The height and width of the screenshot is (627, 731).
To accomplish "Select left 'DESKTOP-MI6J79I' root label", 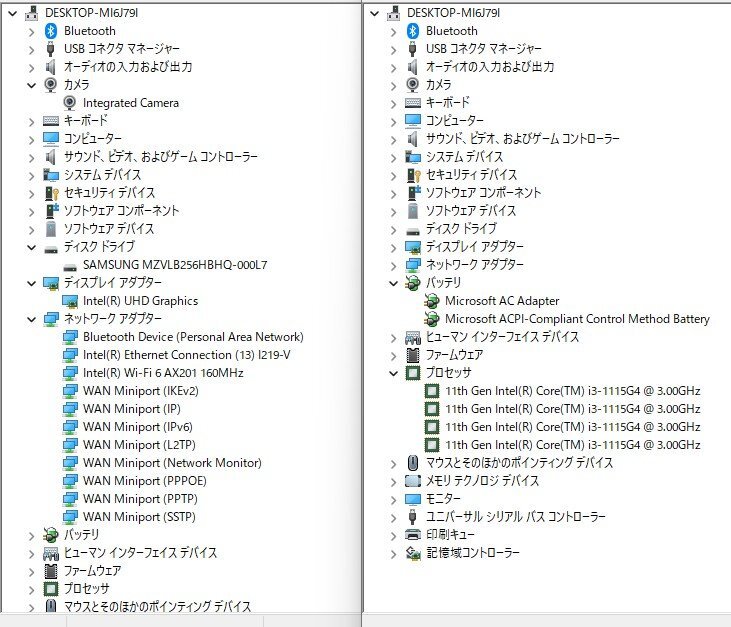I will [91, 13].
